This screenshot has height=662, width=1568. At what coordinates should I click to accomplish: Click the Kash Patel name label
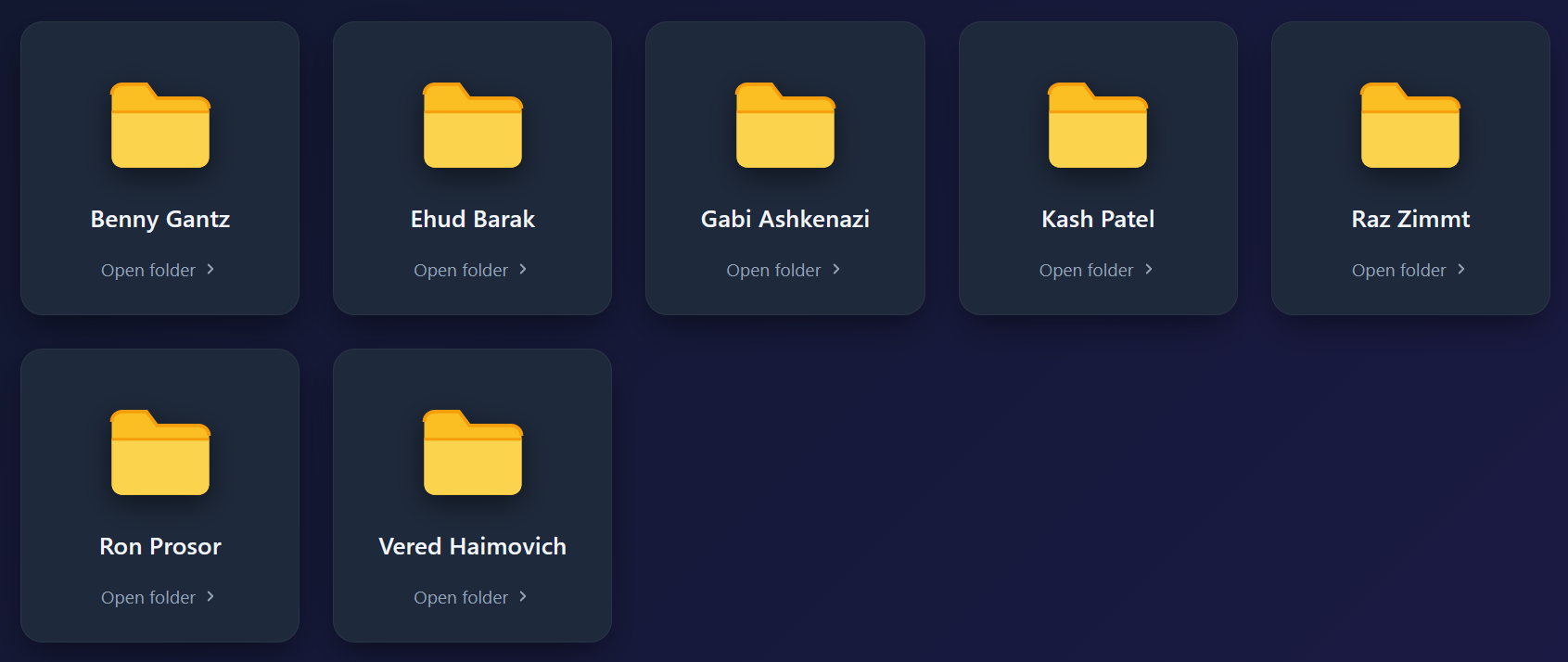pos(1098,219)
